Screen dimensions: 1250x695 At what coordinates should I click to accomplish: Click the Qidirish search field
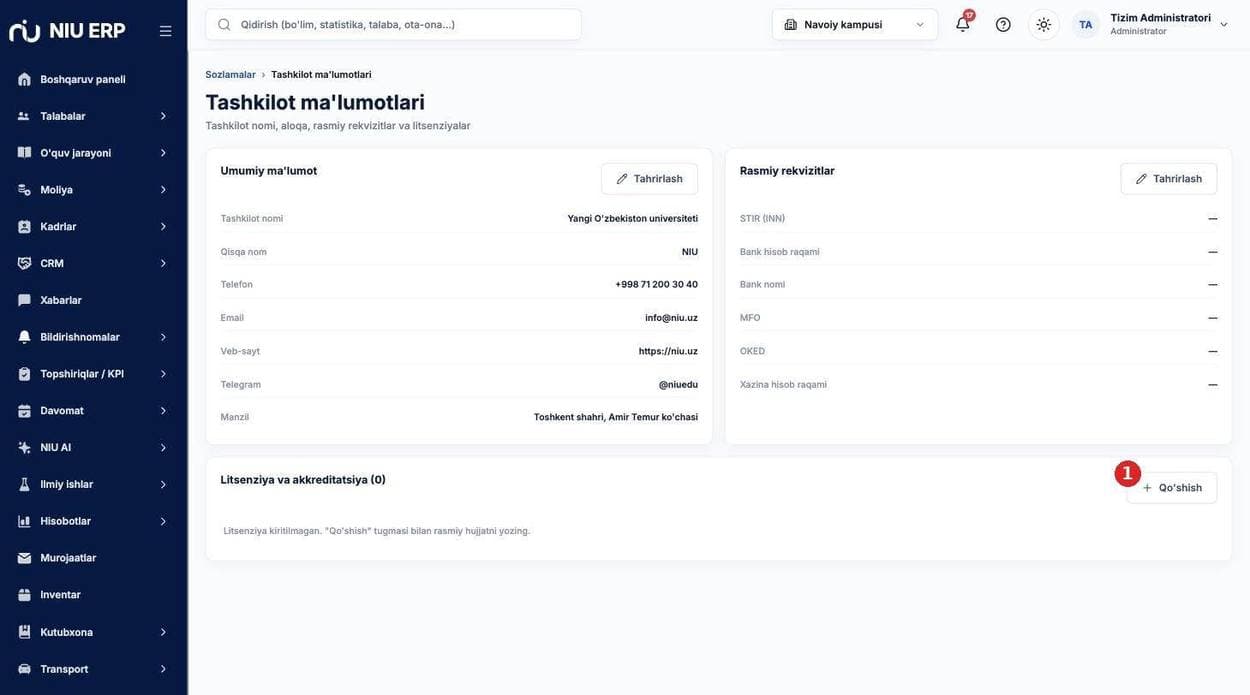click(393, 24)
